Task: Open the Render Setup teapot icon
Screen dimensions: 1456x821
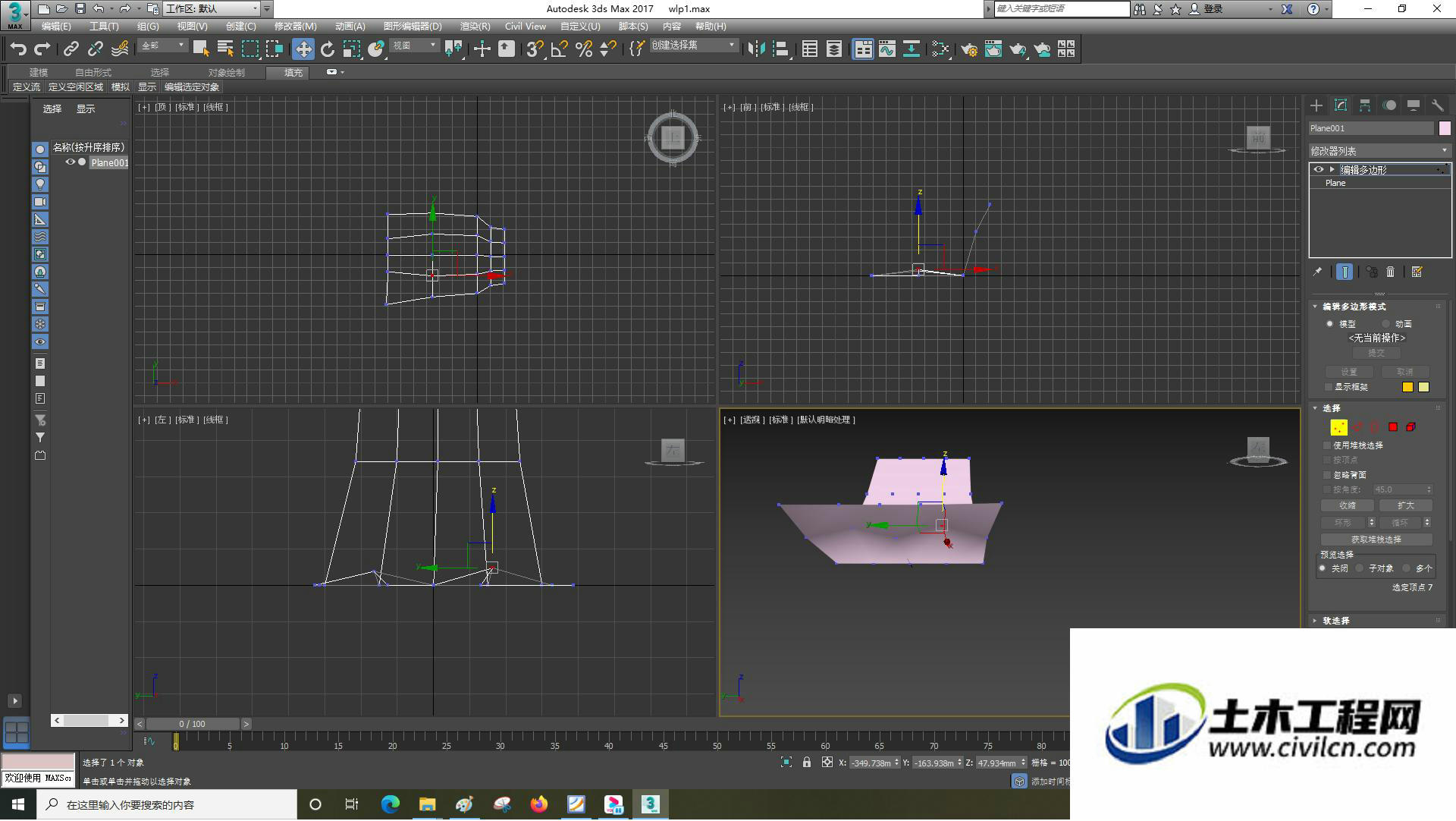Action: [969, 49]
